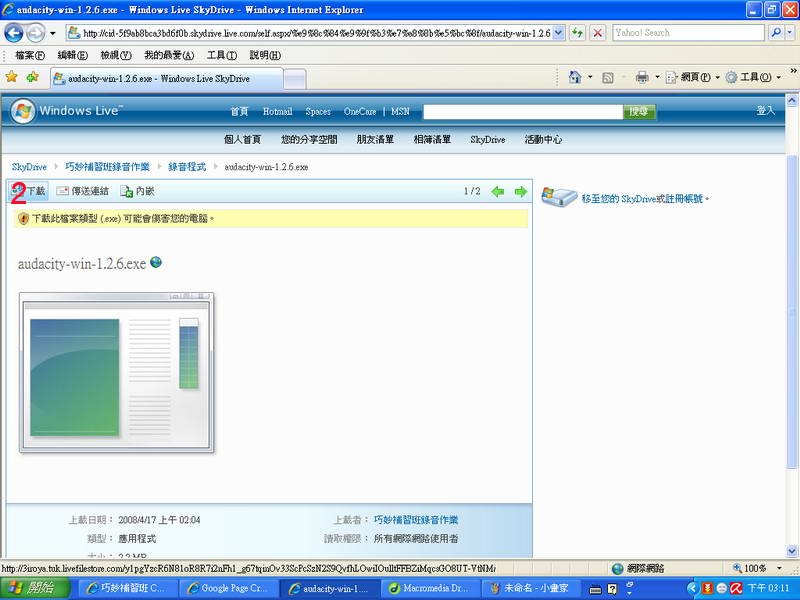
Task: Click the Add to Favorites icon
Action: 33,77
